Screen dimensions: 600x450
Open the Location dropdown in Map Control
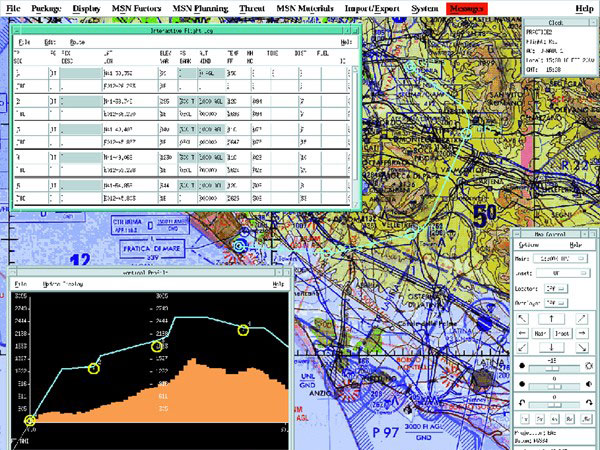557,288
